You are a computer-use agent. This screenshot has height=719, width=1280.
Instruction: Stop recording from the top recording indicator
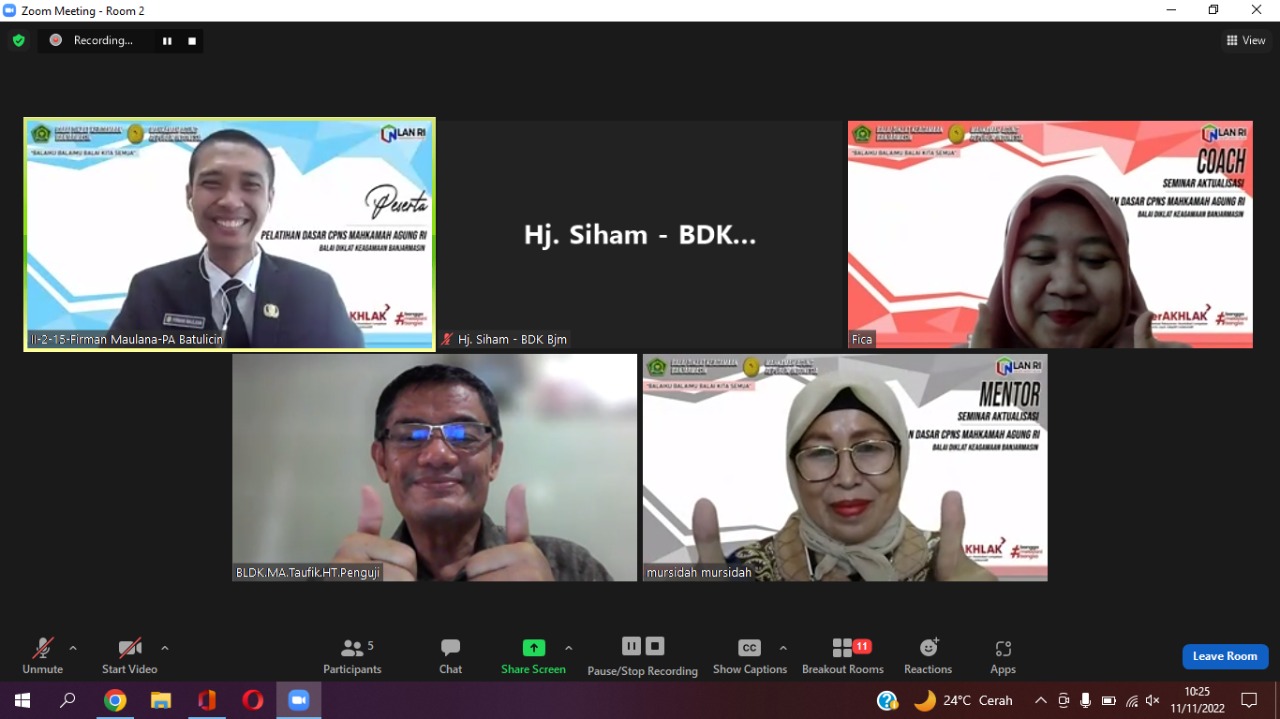pyautogui.click(x=191, y=41)
